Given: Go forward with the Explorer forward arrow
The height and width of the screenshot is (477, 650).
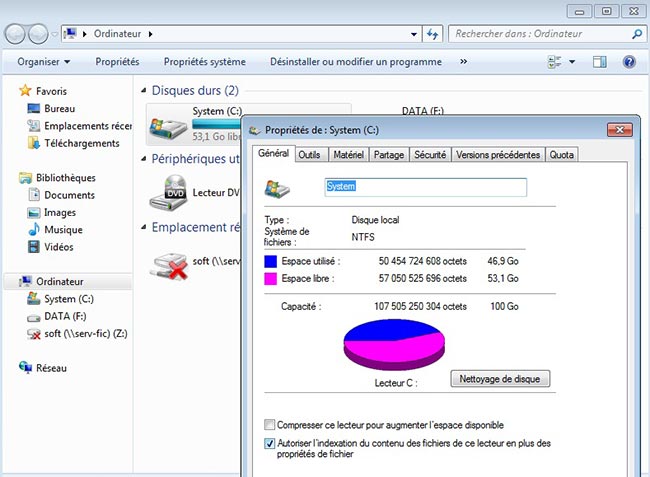Looking at the screenshot, I should click(x=38, y=34).
